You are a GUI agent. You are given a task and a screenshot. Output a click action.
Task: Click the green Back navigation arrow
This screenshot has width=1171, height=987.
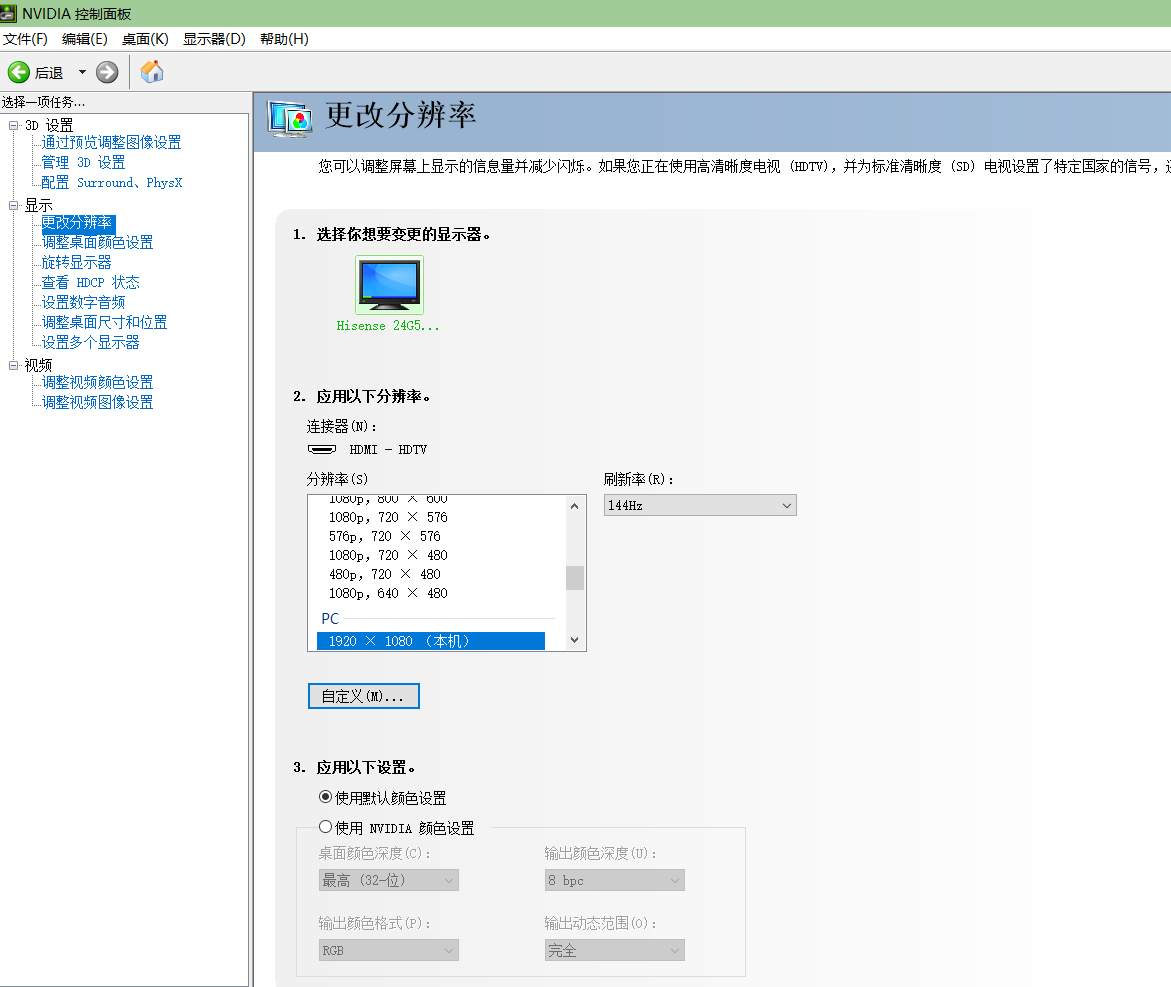(19, 71)
